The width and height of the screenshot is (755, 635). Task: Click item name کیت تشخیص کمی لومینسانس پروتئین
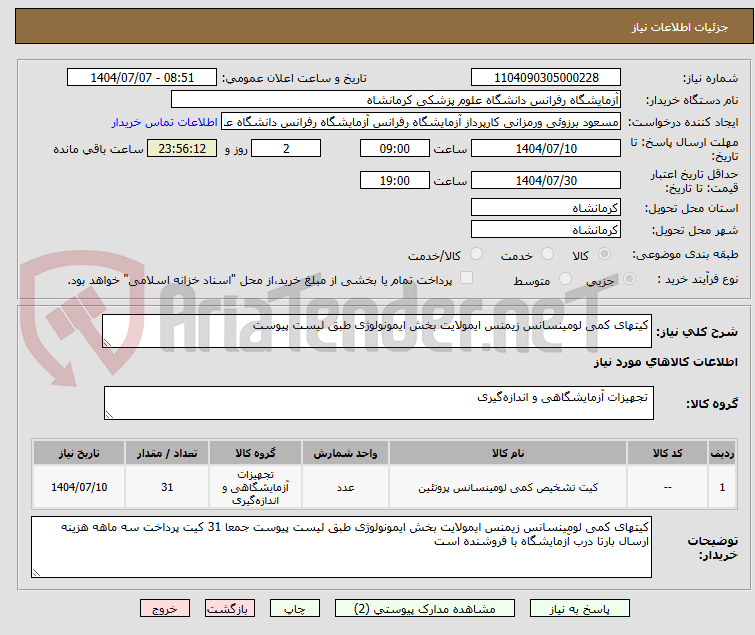point(508,487)
